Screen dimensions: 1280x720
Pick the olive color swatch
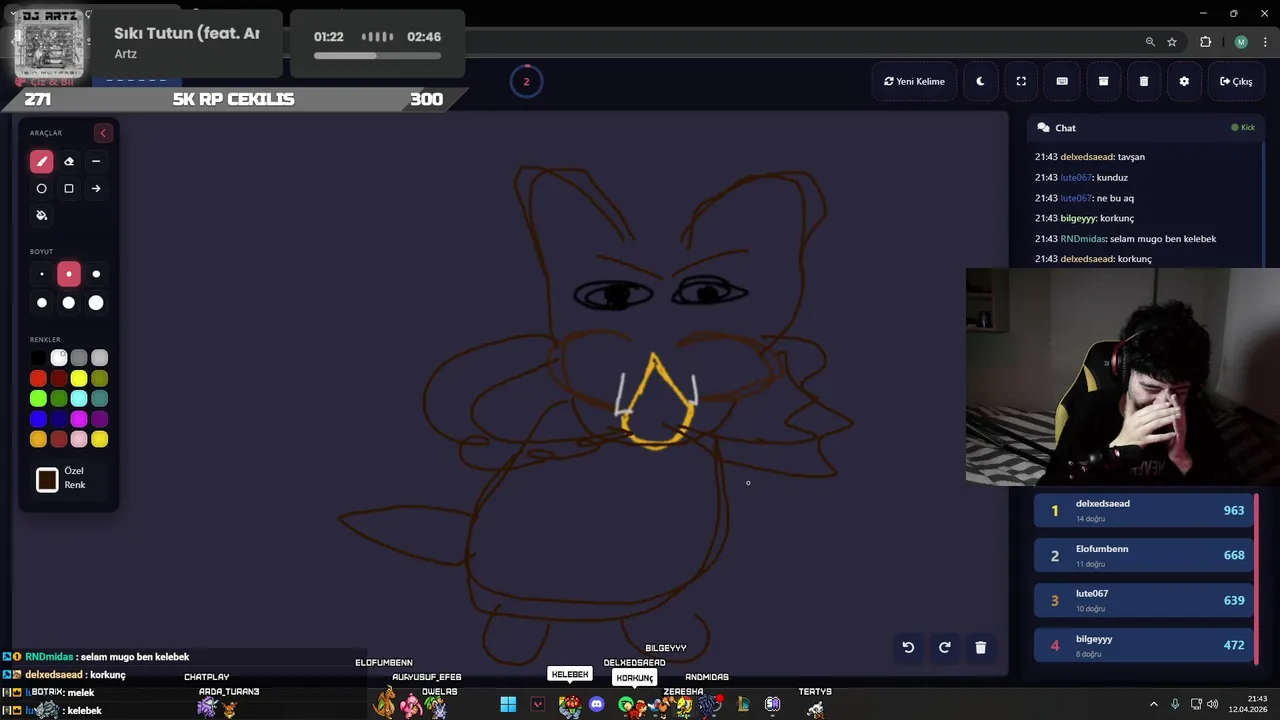click(100, 378)
